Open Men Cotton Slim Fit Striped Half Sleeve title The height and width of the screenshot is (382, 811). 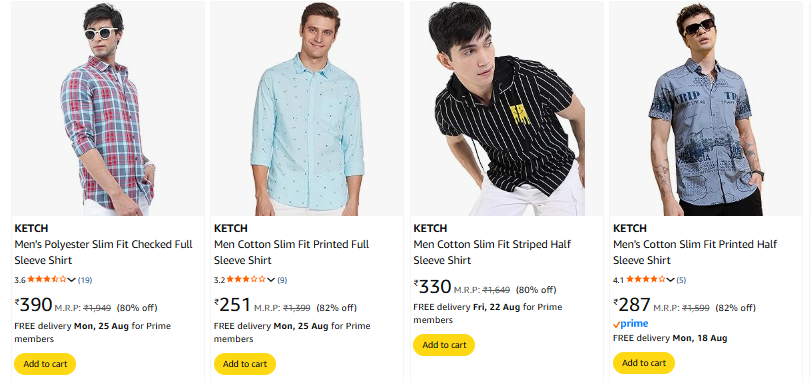[x=492, y=252]
